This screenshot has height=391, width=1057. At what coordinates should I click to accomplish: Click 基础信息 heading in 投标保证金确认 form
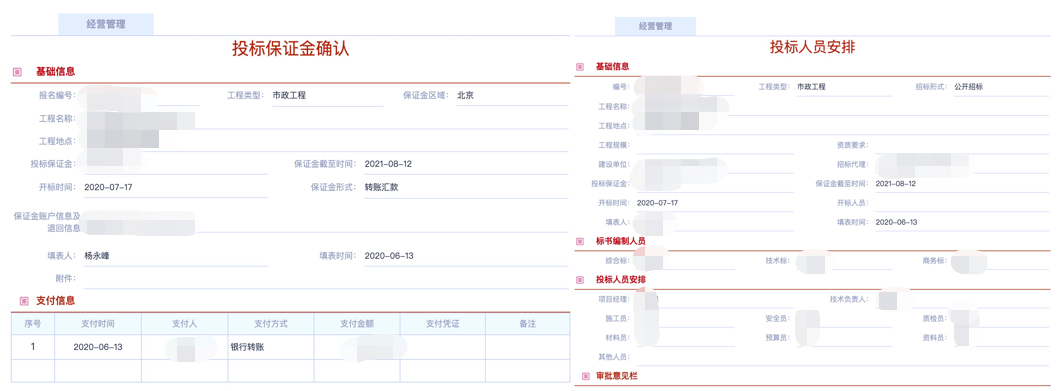point(55,71)
